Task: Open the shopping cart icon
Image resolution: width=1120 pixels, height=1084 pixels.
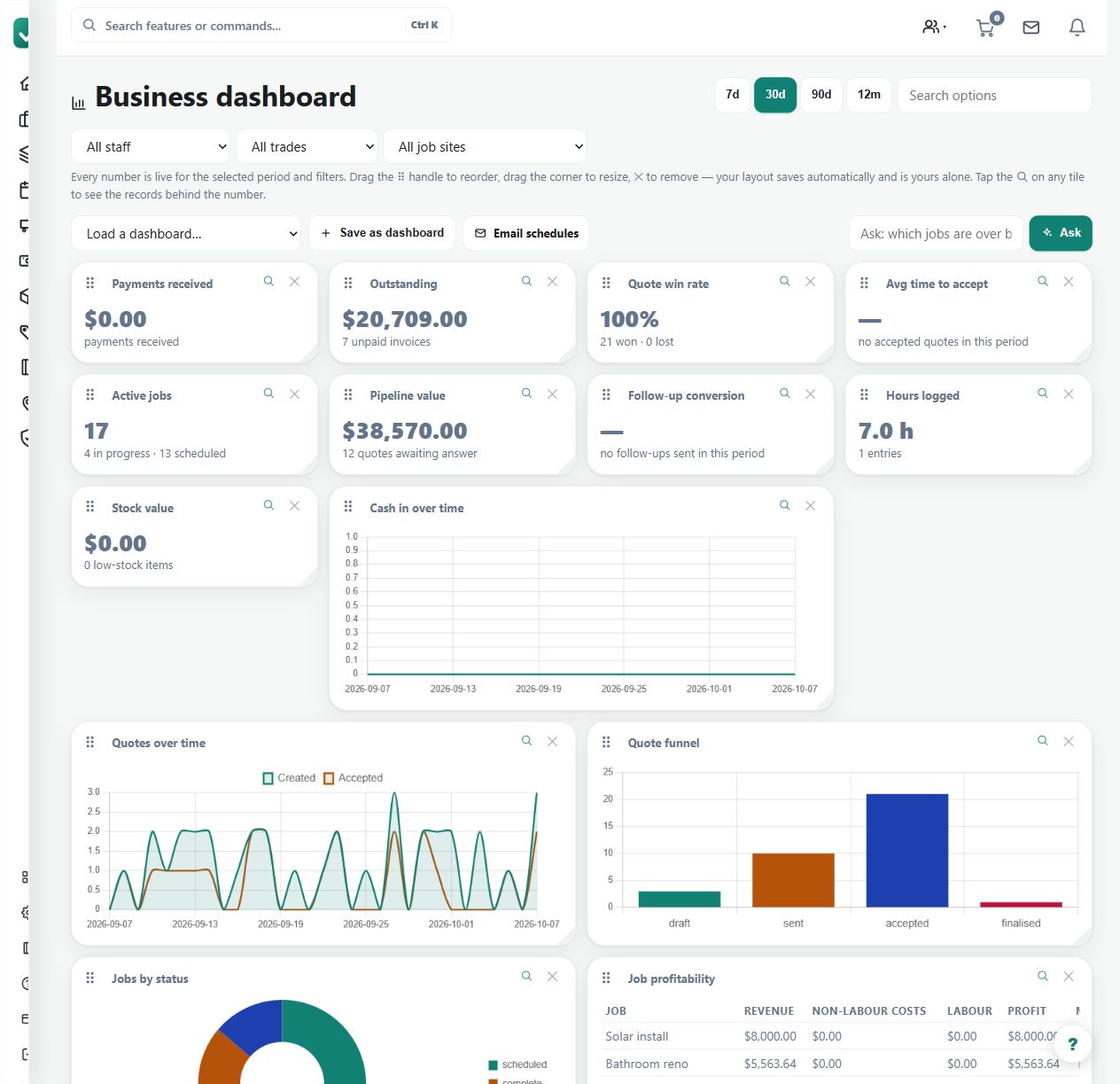Action: [x=986, y=27]
